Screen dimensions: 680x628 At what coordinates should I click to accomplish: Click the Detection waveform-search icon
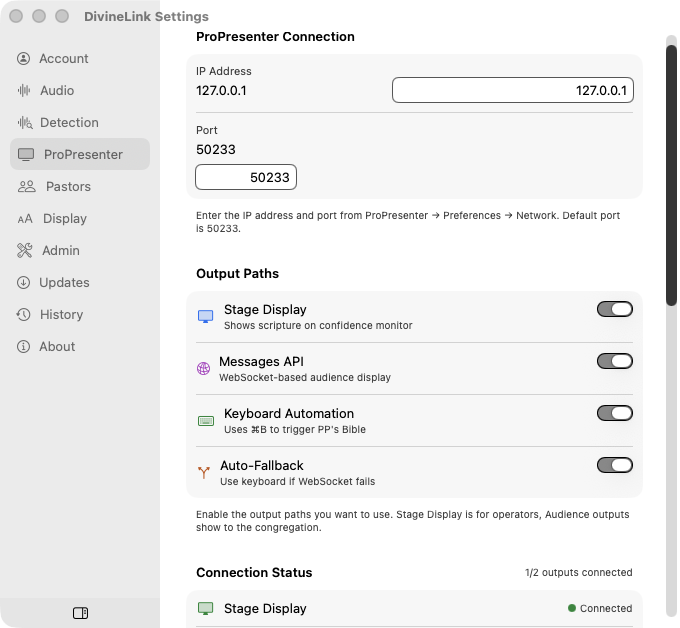pos(25,123)
